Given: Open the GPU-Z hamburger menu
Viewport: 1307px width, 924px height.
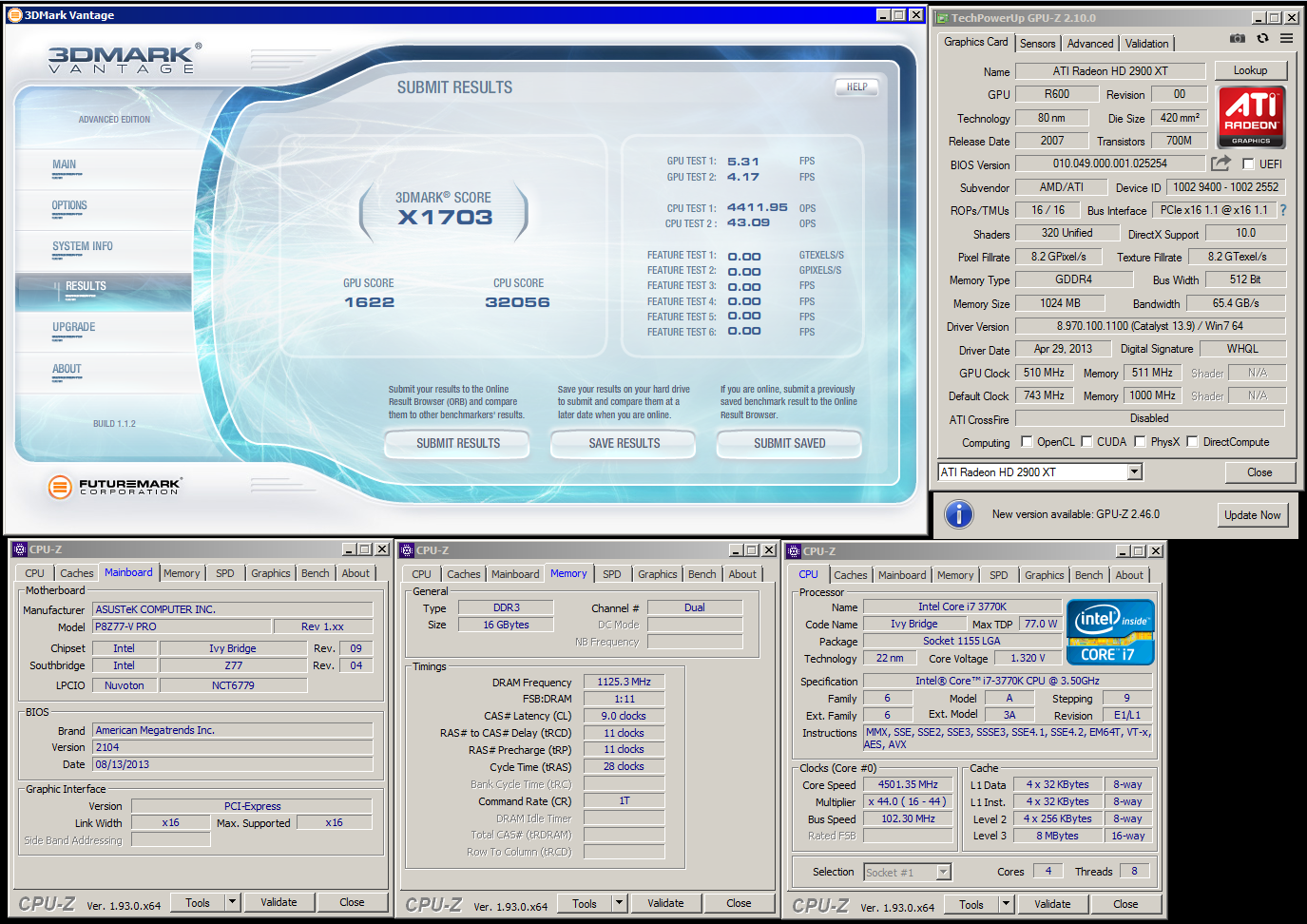Looking at the screenshot, I should click(1286, 39).
